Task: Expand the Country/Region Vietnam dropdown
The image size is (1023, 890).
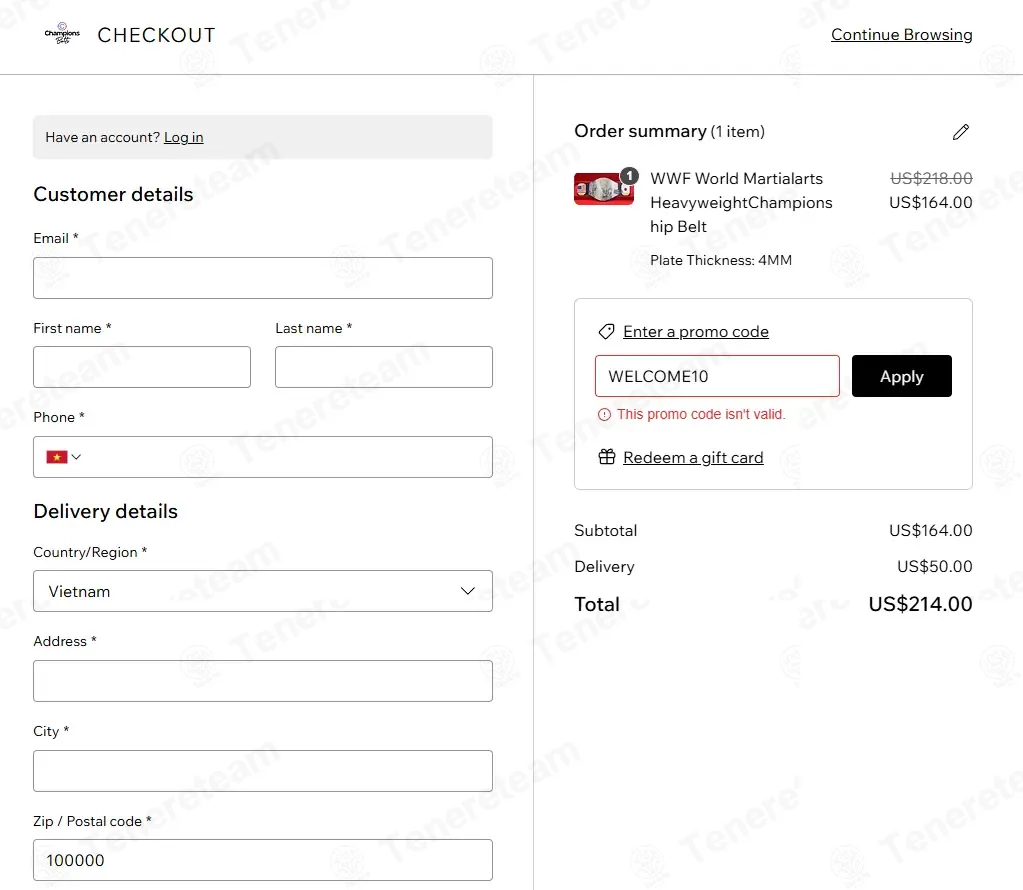Action: pyautogui.click(x=263, y=591)
